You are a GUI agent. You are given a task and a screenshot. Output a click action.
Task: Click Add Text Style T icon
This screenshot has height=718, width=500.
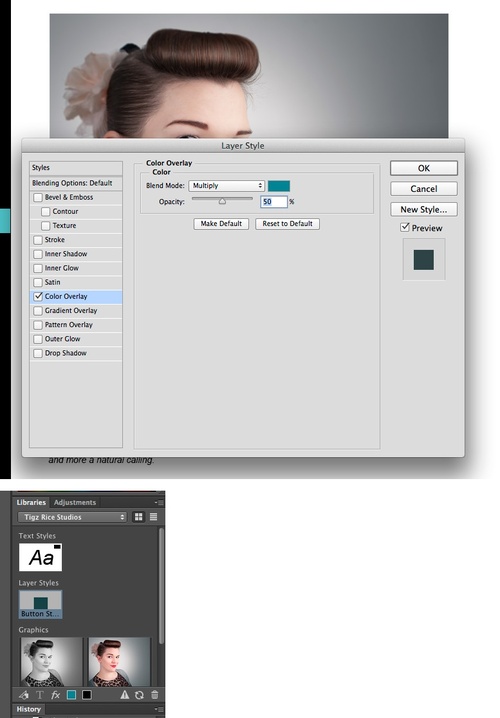click(x=40, y=695)
